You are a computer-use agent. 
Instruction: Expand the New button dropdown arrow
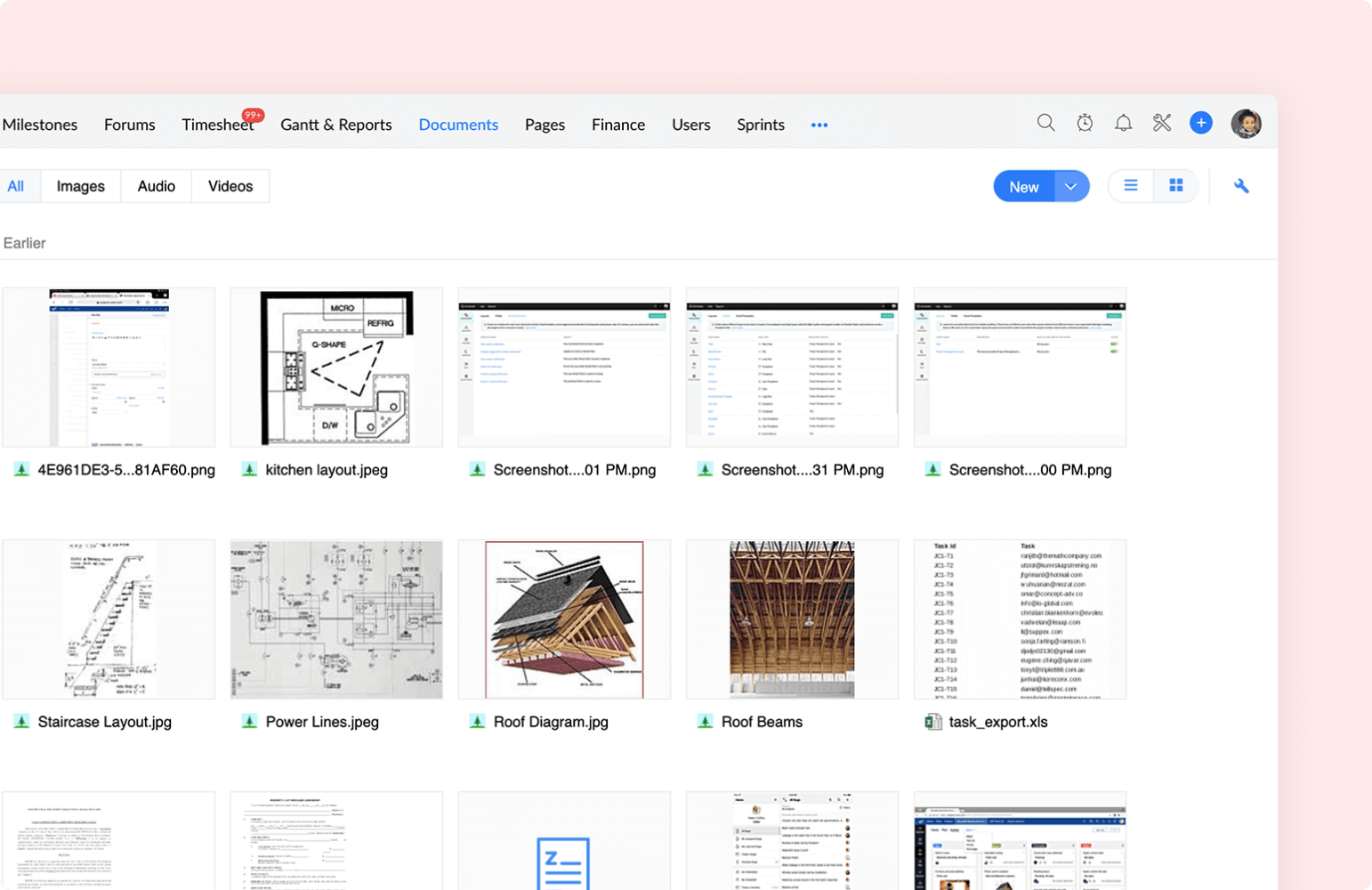point(1071,186)
